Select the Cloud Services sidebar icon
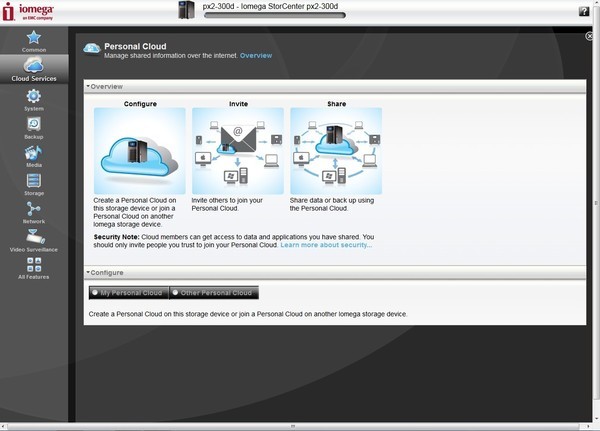Viewport: 600px width, 431px height. [34, 65]
